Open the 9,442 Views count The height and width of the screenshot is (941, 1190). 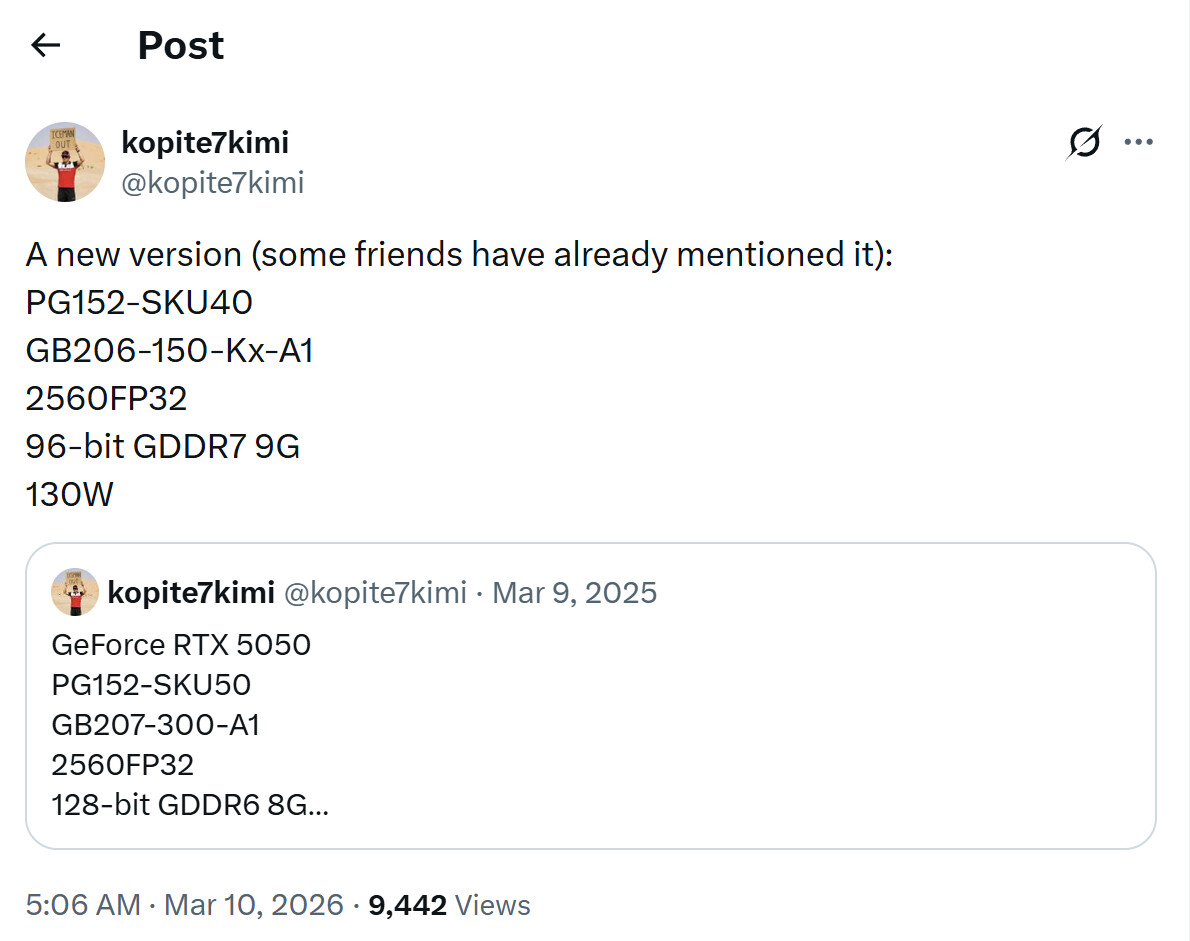tap(450, 906)
